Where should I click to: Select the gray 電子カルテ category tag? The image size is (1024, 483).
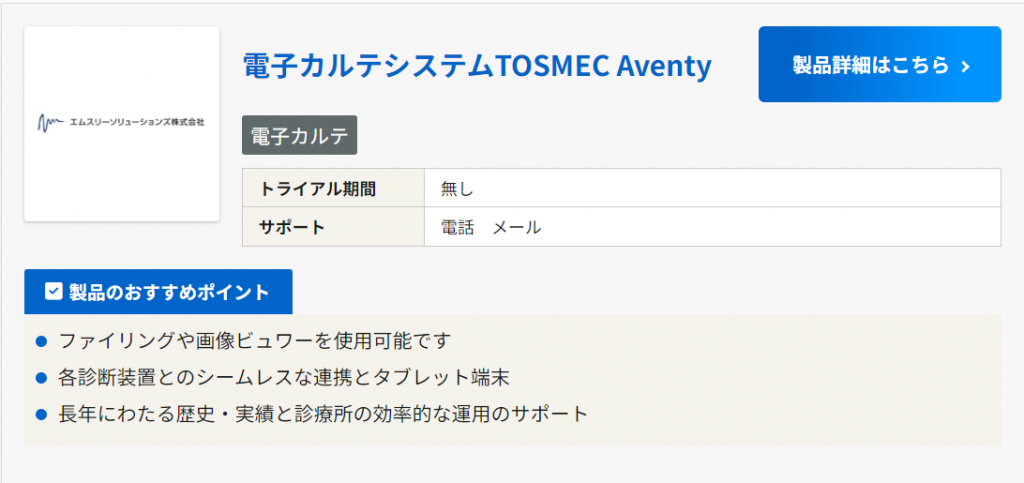(299, 137)
